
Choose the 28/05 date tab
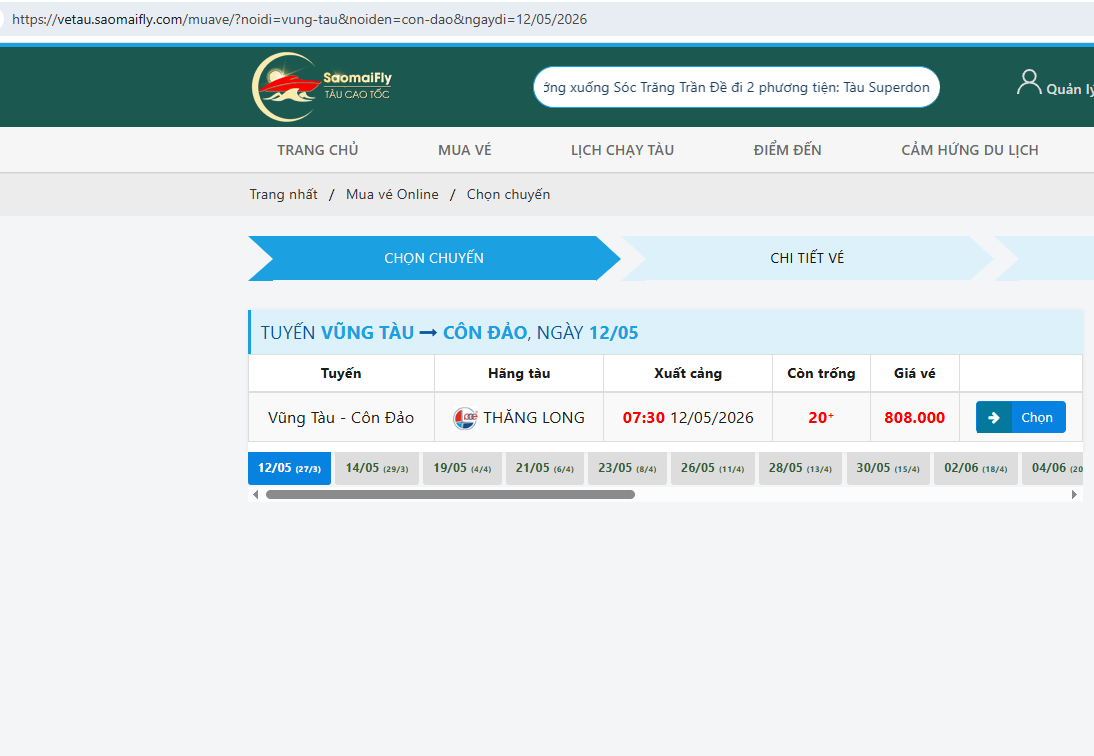800,468
